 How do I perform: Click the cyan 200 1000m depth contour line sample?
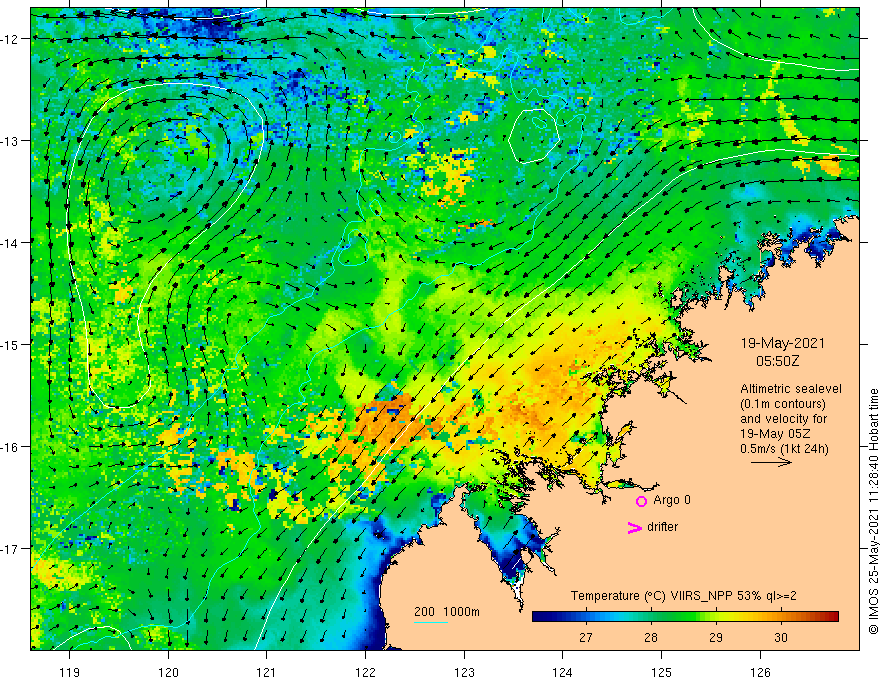pos(431,622)
